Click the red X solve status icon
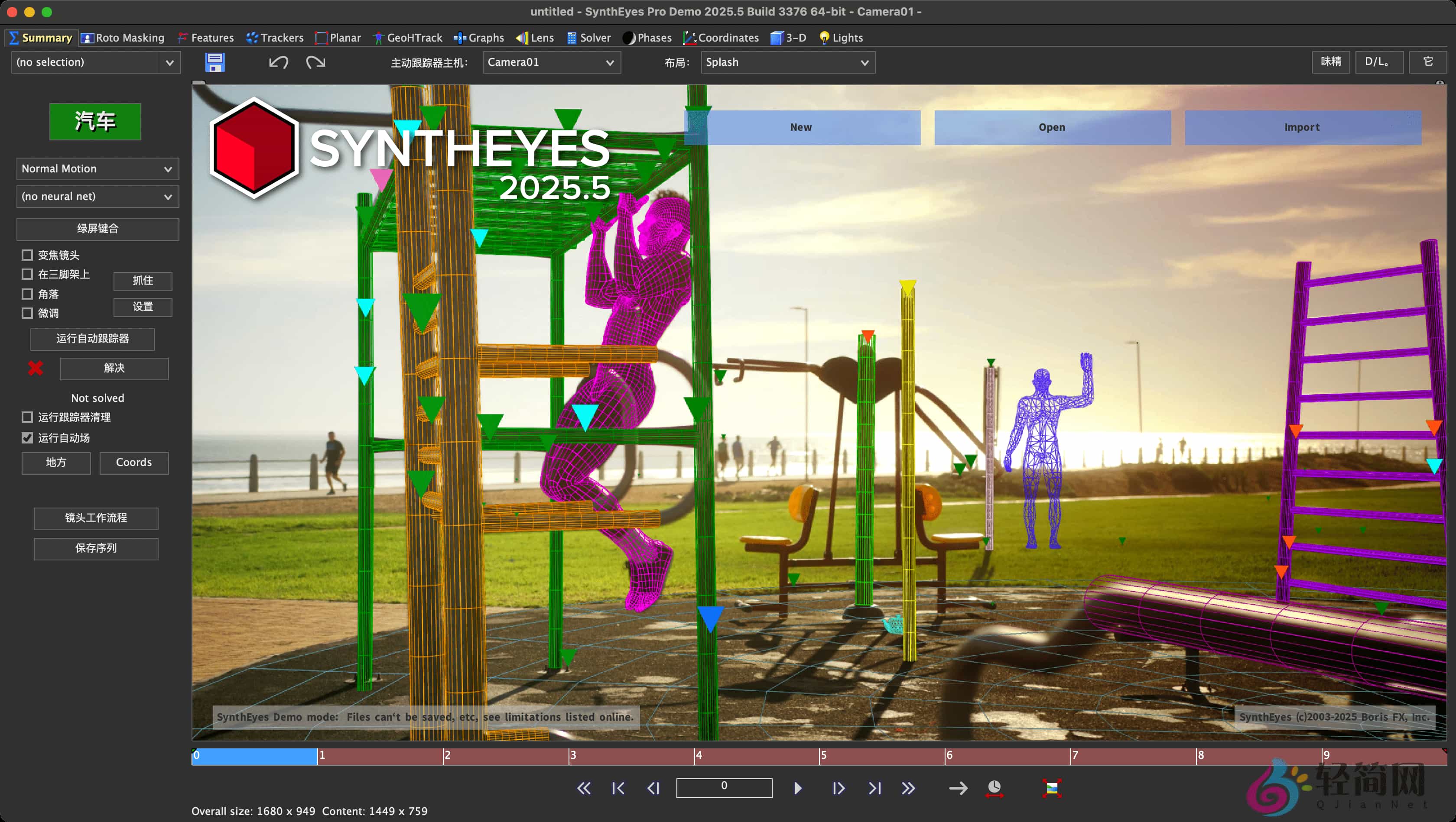The image size is (1456, 822). tap(36, 369)
